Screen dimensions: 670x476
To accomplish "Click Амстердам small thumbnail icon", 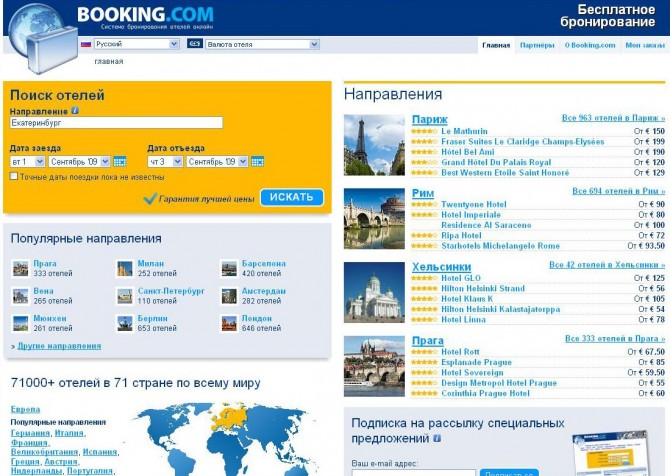I will (x=229, y=296).
